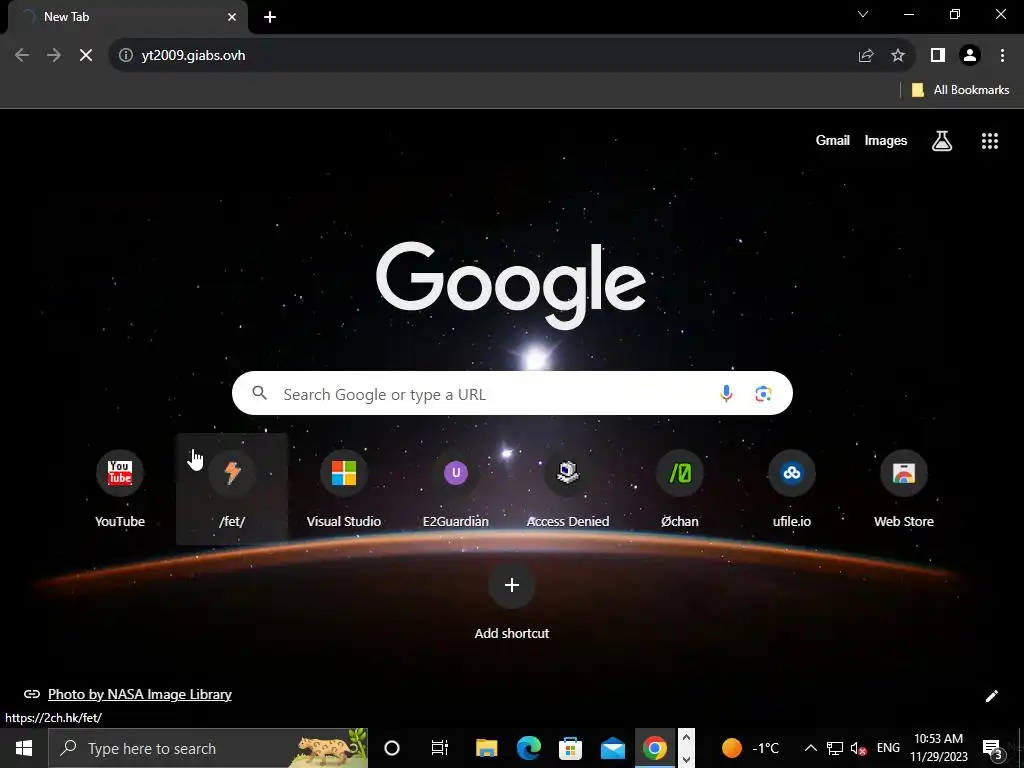1024x768 pixels.
Task: Open the /fet/ shortcut tile
Action: pyautogui.click(x=232, y=488)
